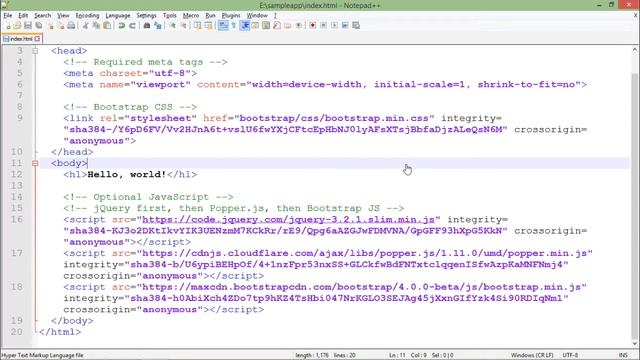The height and width of the screenshot is (360, 640).
Task: Open the Encoding menu
Action: click(x=87, y=16)
